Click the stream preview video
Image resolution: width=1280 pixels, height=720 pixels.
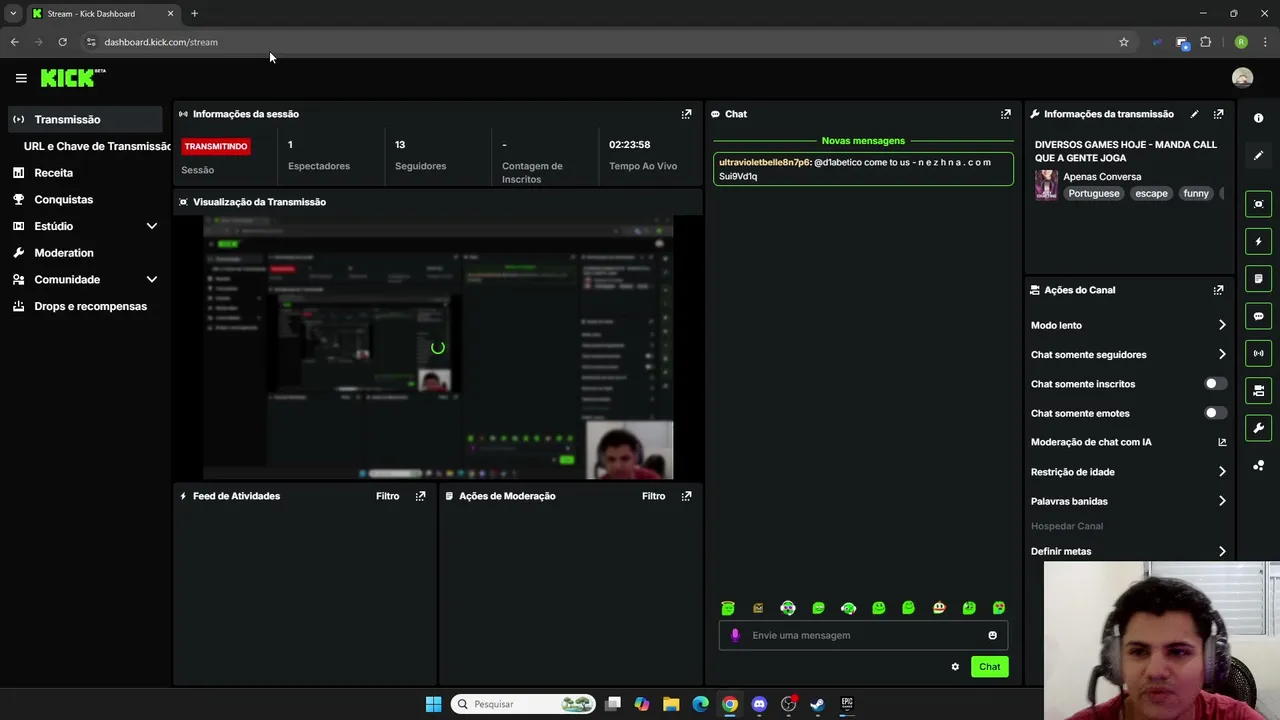(x=438, y=348)
